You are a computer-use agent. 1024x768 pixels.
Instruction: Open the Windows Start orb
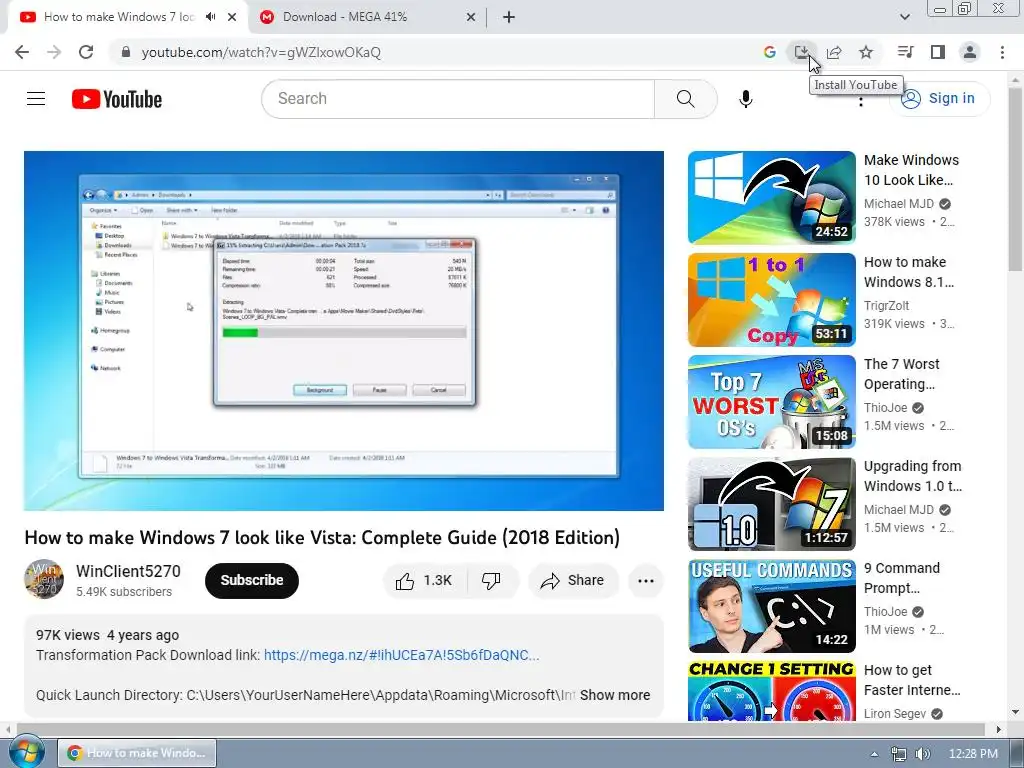coord(26,753)
